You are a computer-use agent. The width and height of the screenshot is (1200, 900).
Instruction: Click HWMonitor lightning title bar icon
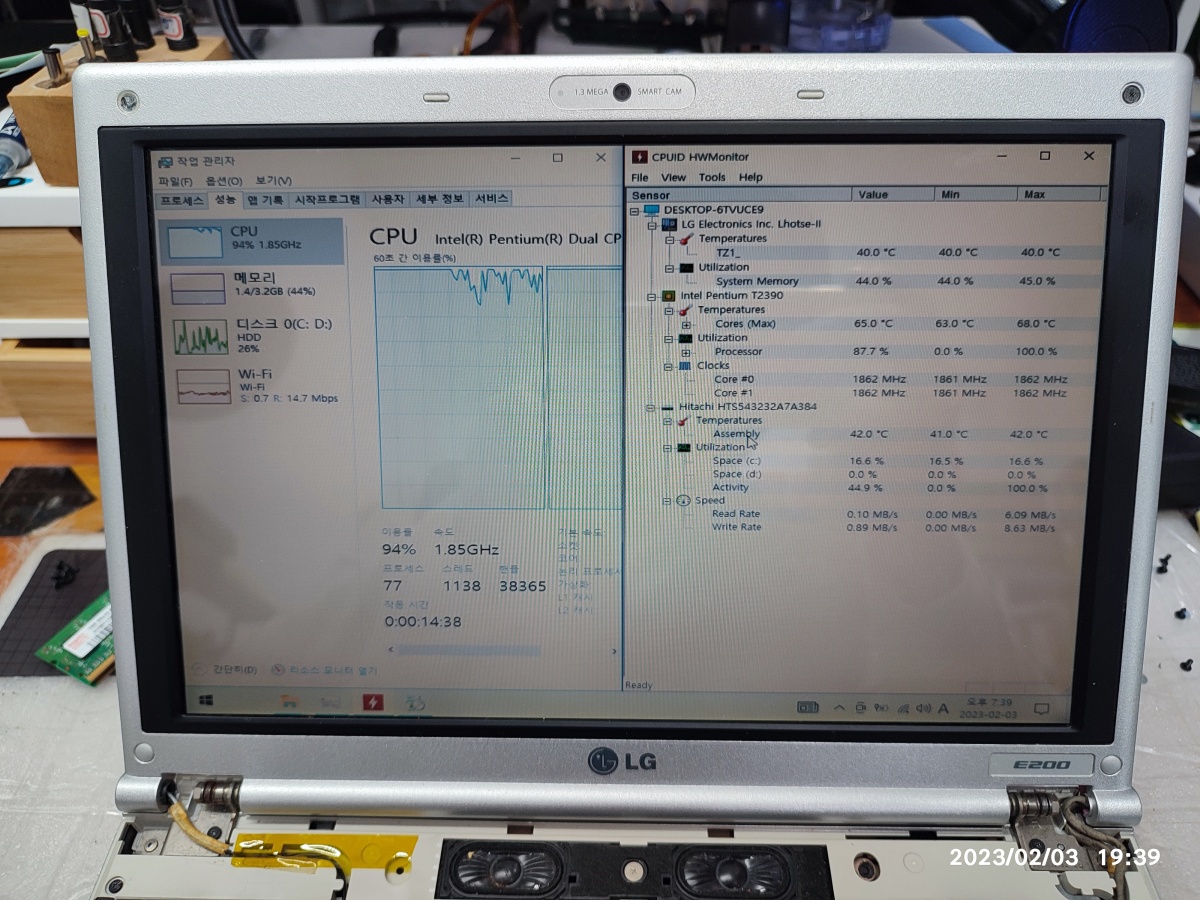click(x=640, y=157)
